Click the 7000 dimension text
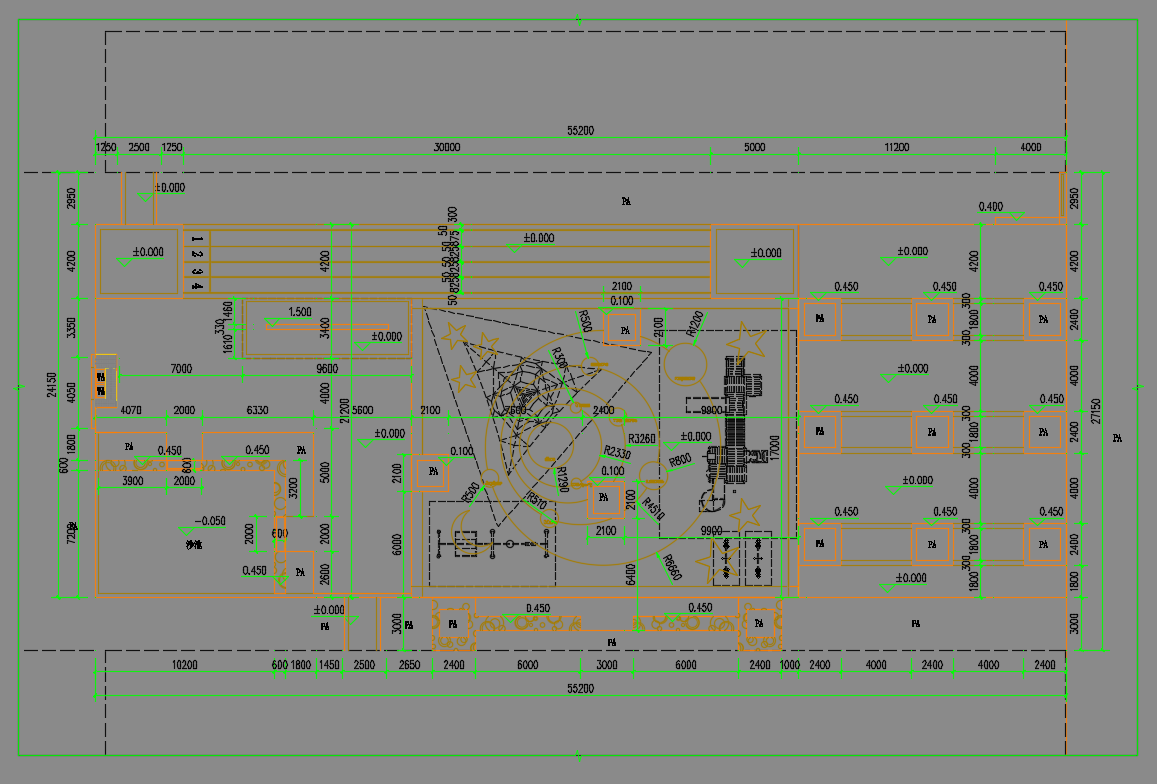 click(181, 368)
